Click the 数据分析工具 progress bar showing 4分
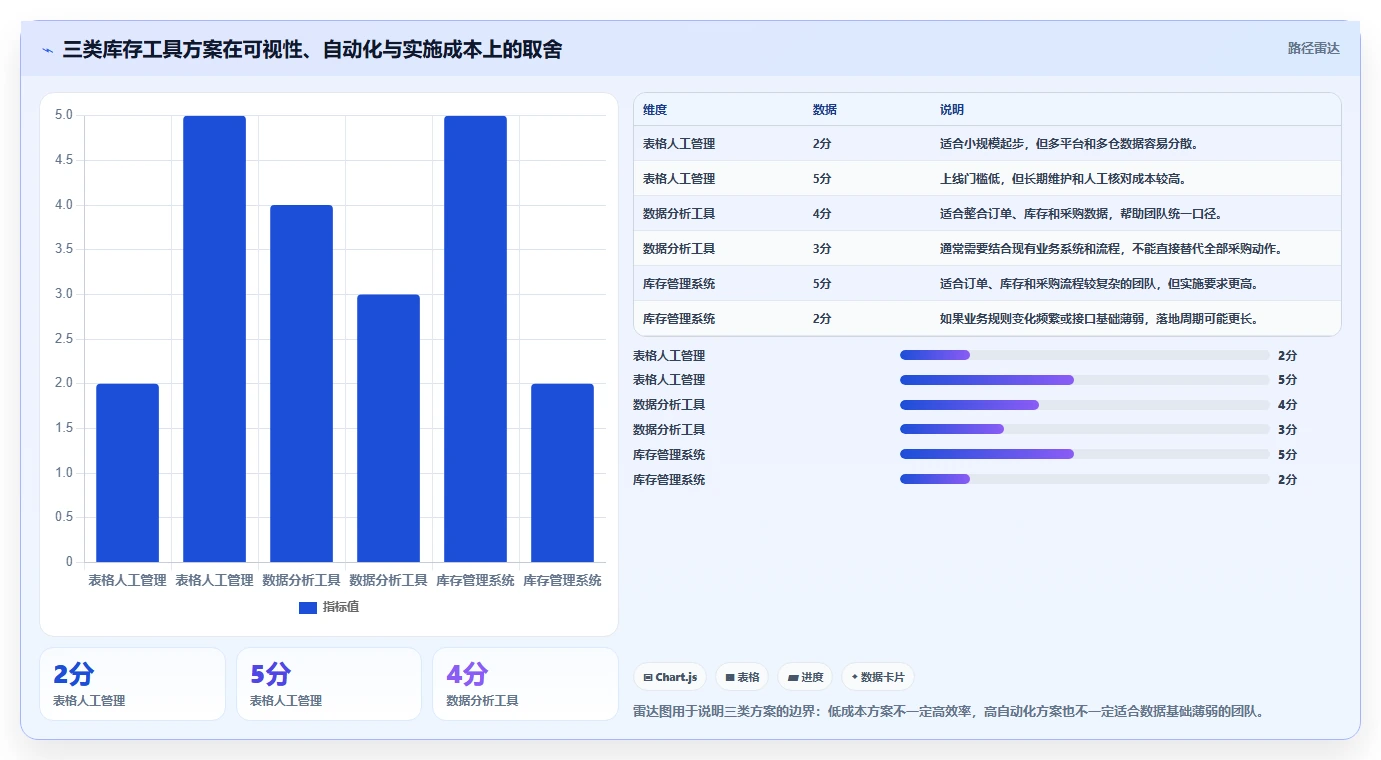Viewport: 1381px width, 760px height. (1085, 405)
